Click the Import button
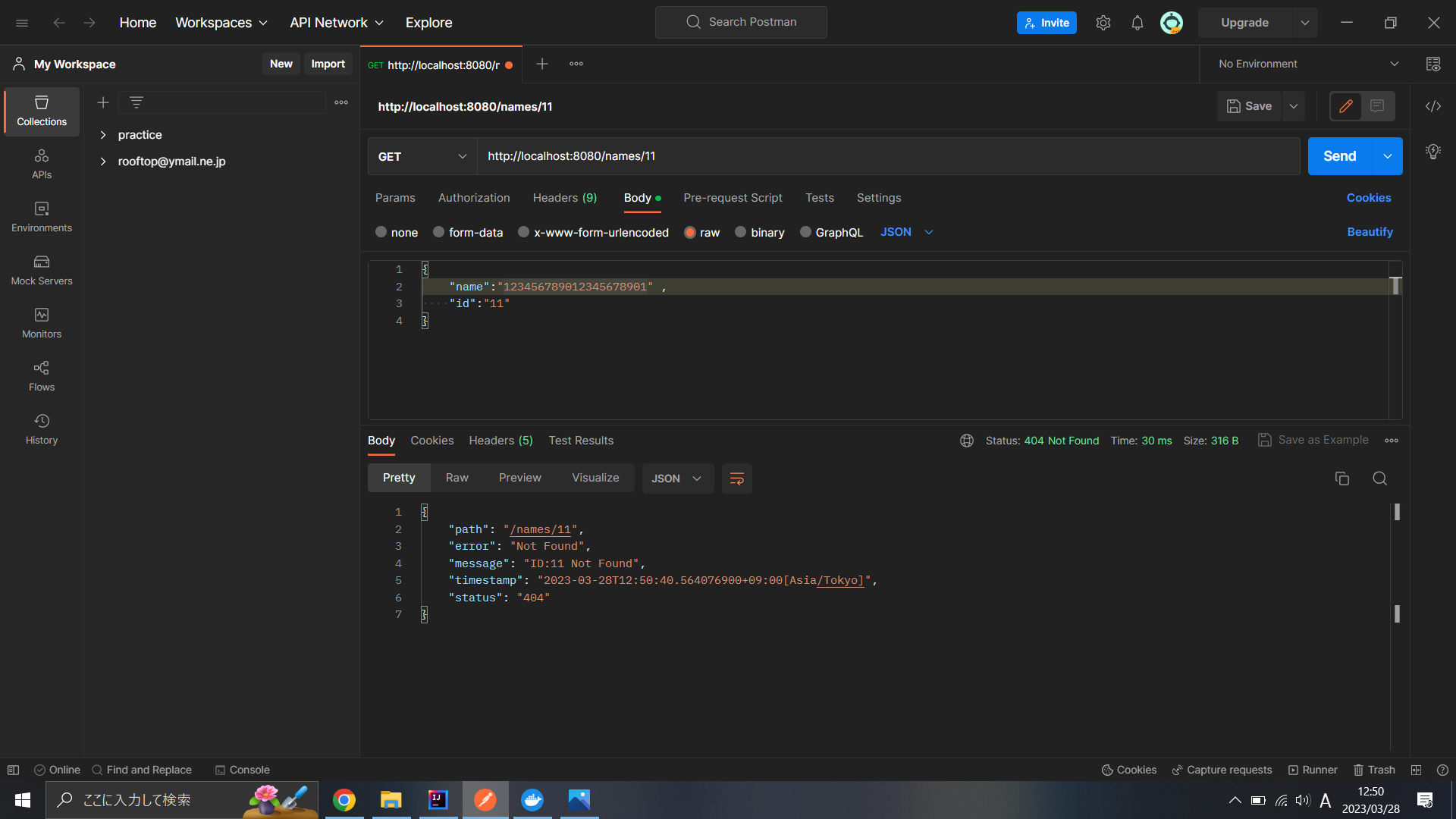This screenshot has height=819, width=1456. click(x=328, y=64)
